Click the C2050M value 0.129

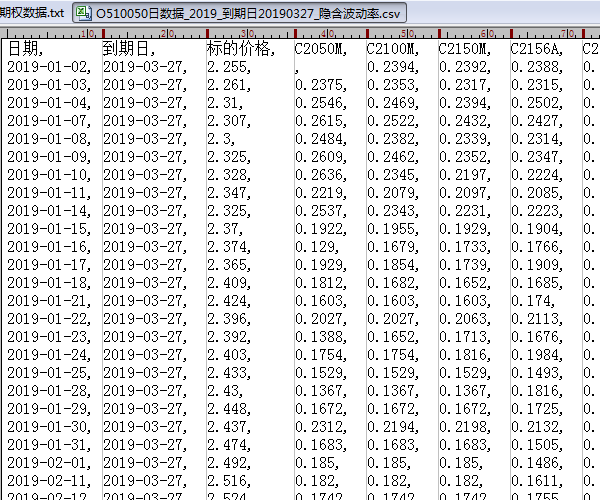tap(317, 247)
